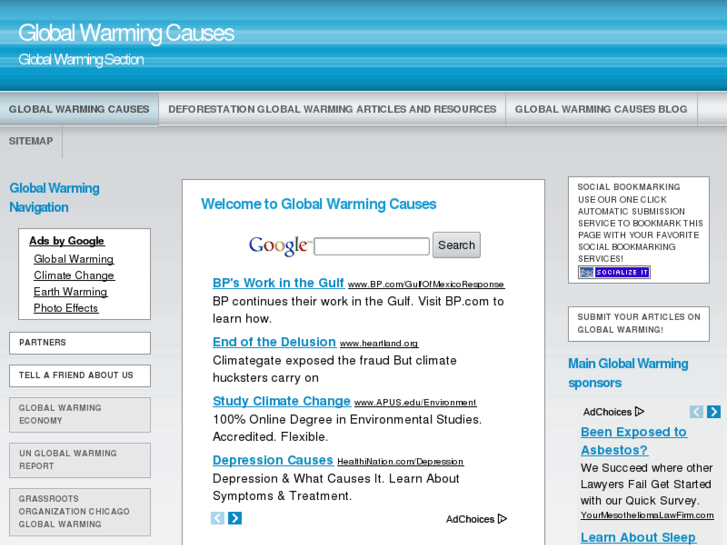Open Grassroots Organization Chicago Global Warming item
Viewport: 727px width, 545px height.
(80, 511)
